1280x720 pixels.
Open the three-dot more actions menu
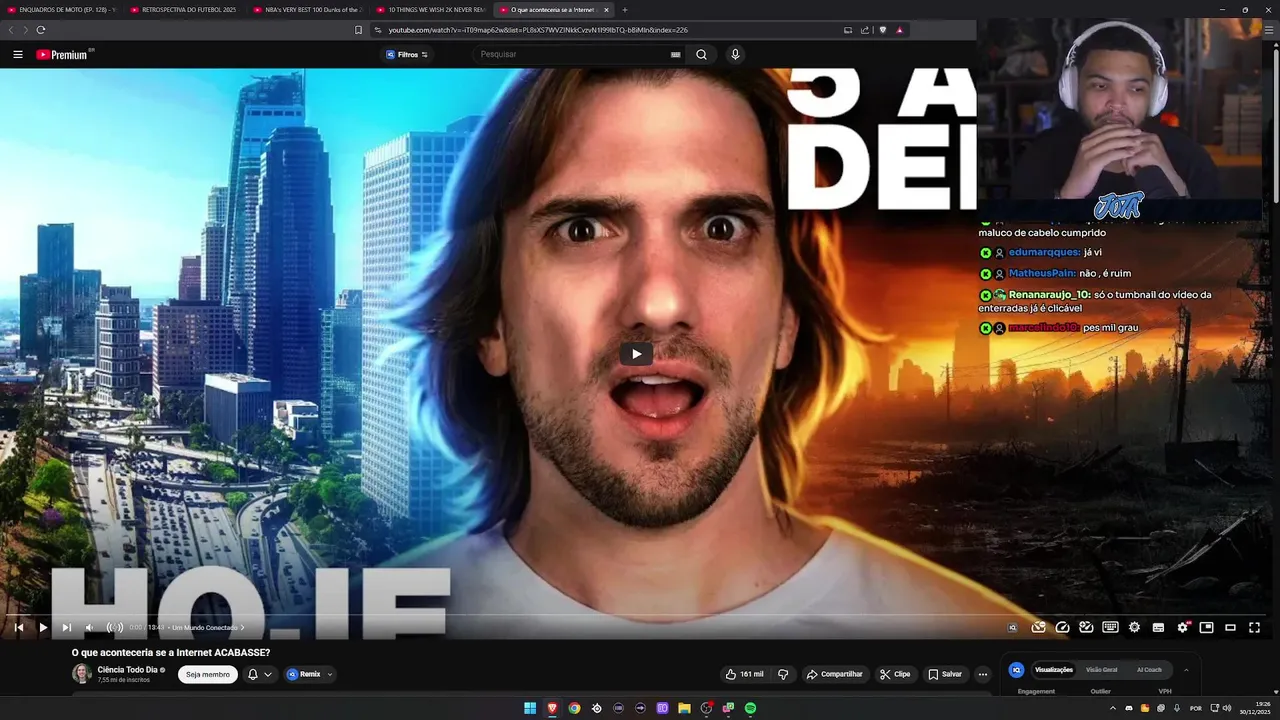(983, 674)
